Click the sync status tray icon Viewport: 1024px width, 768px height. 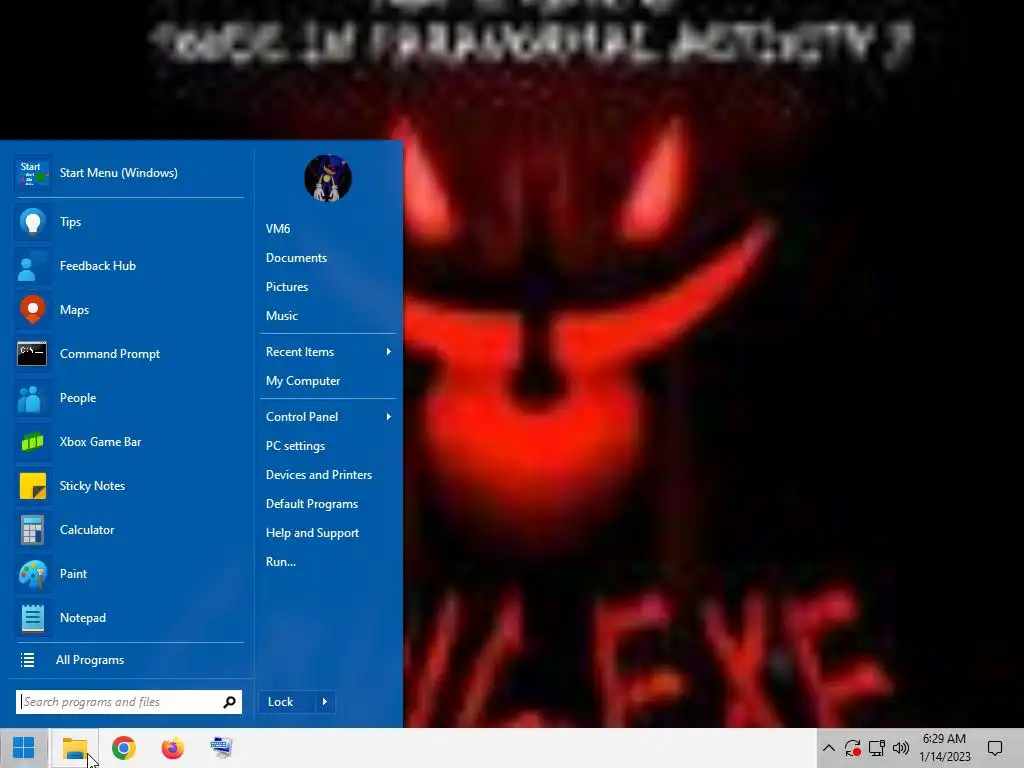[x=852, y=748]
